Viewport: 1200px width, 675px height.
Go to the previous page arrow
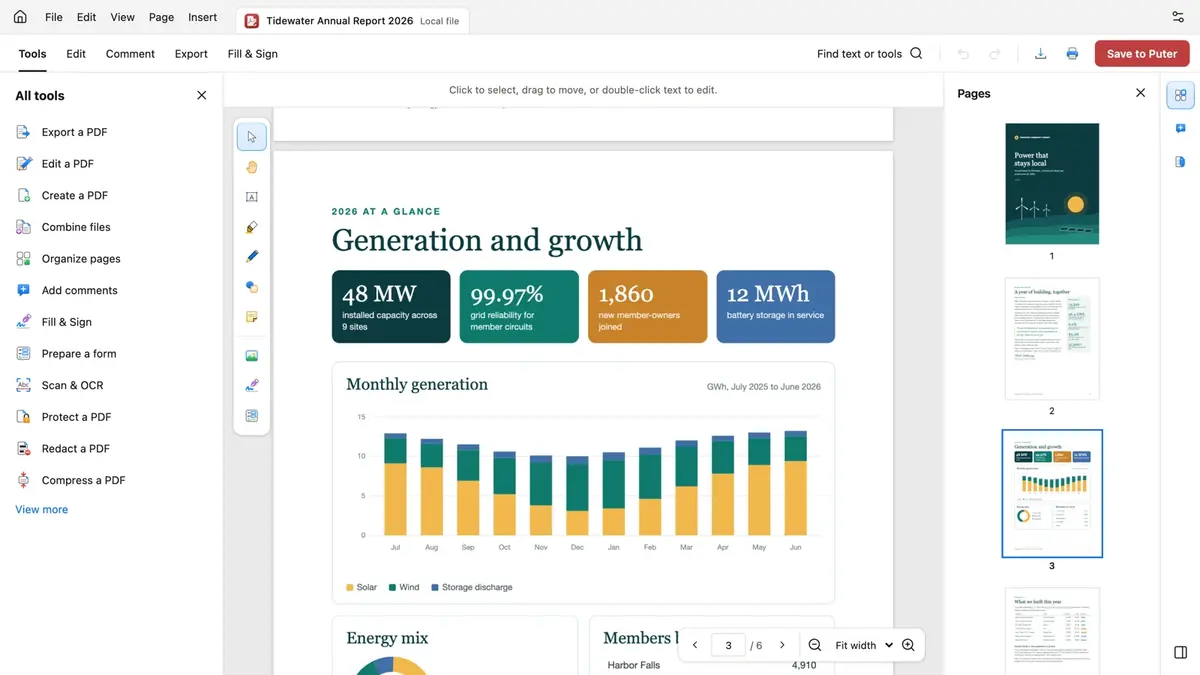point(695,645)
